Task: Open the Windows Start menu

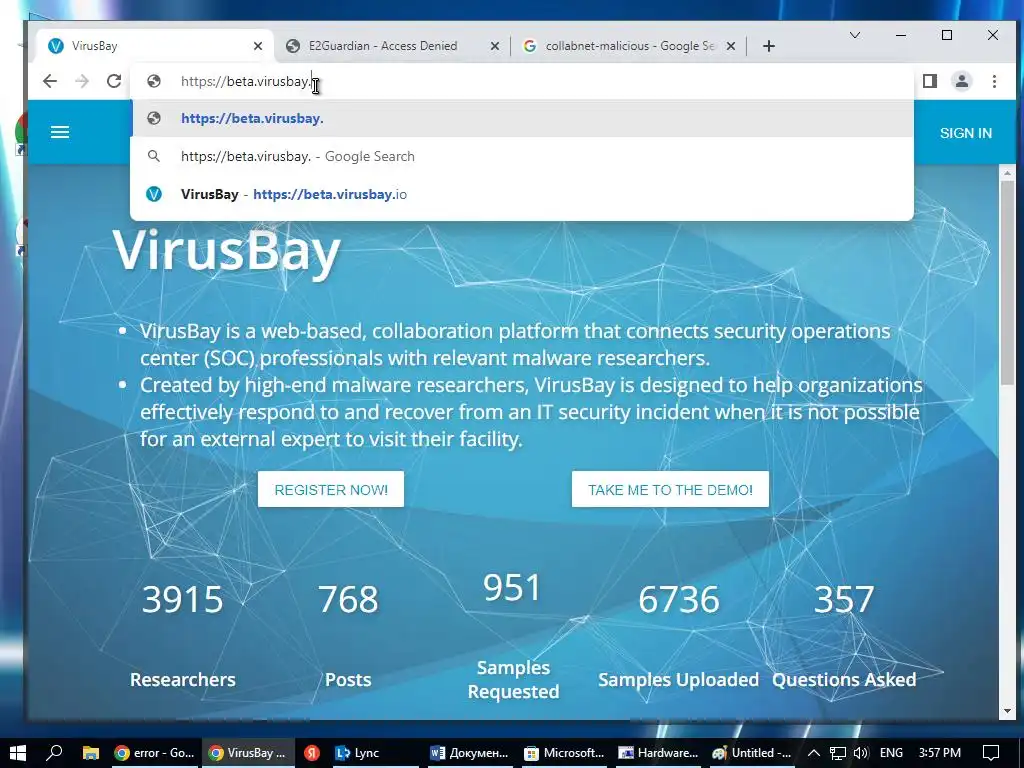Action: point(18,753)
